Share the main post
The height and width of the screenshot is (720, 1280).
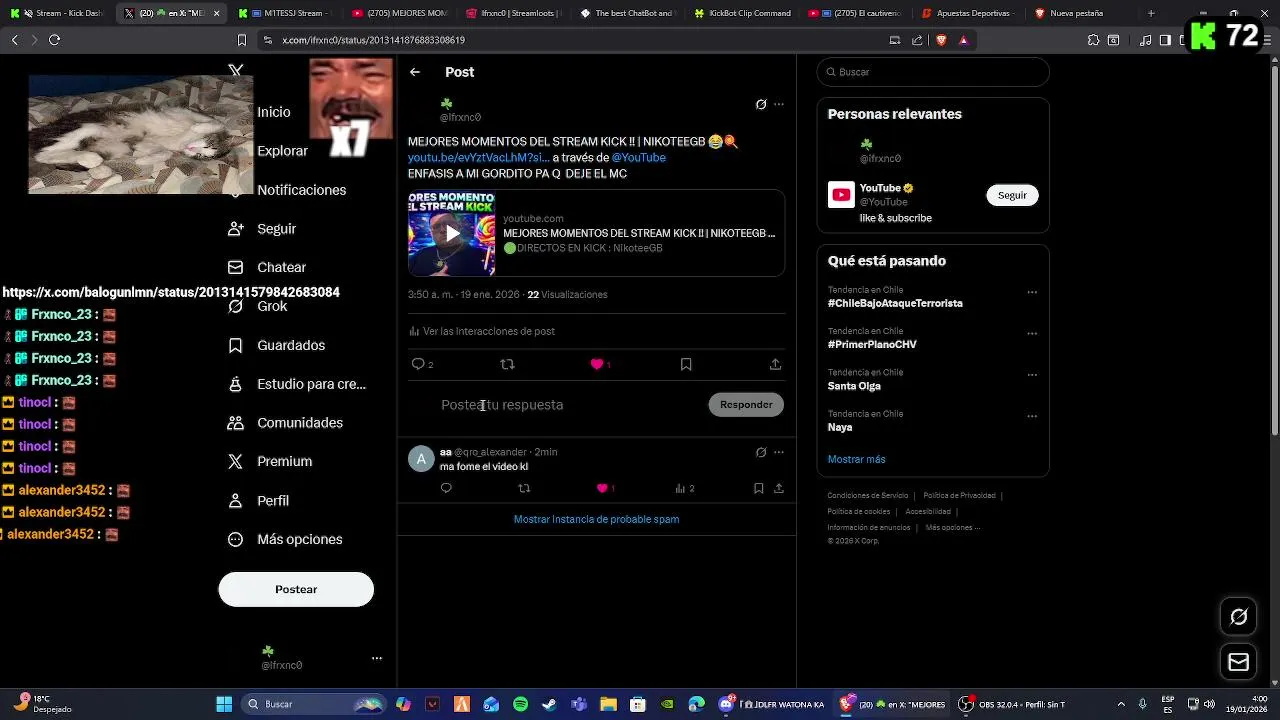click(775, 364)
